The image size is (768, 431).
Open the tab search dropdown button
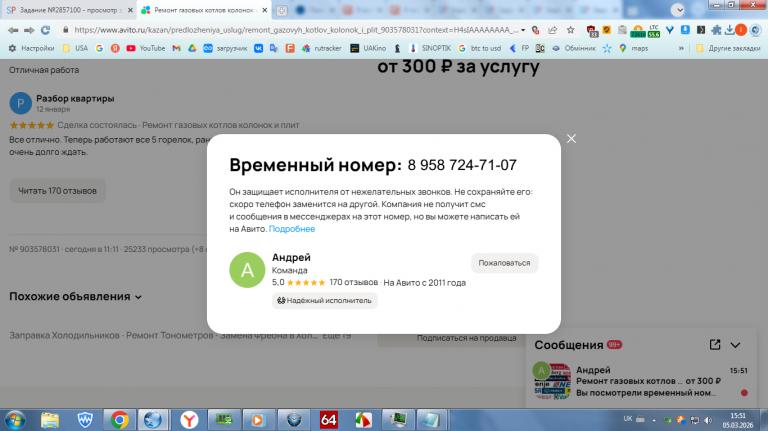click(x=678, y=10)
